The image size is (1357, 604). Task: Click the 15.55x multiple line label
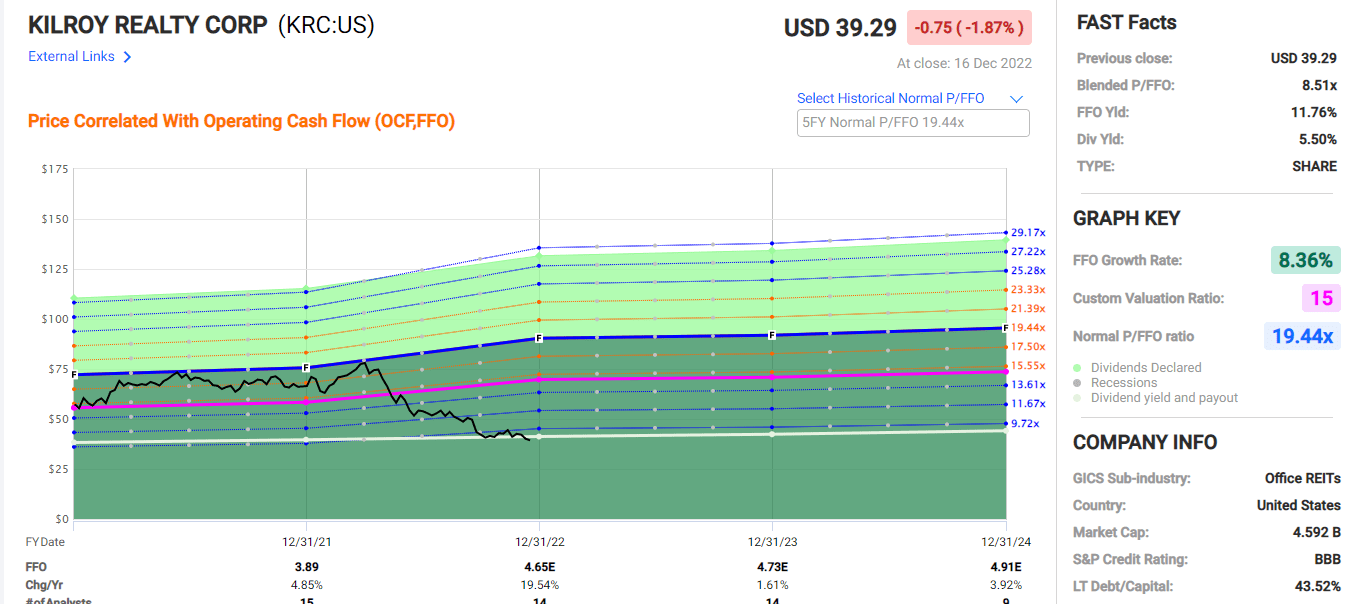(x=1028, y=366)
